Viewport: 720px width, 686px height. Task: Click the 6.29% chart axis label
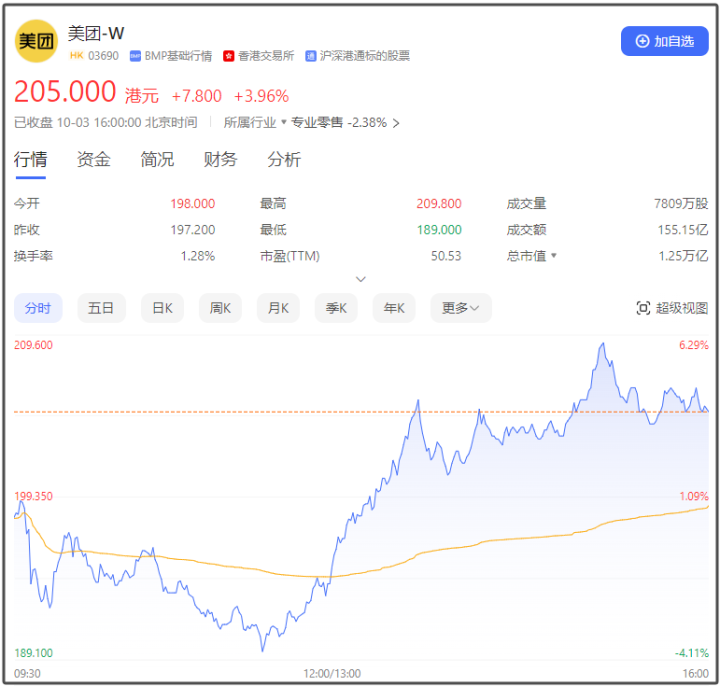pyautogui.click(x=694, y=345)
